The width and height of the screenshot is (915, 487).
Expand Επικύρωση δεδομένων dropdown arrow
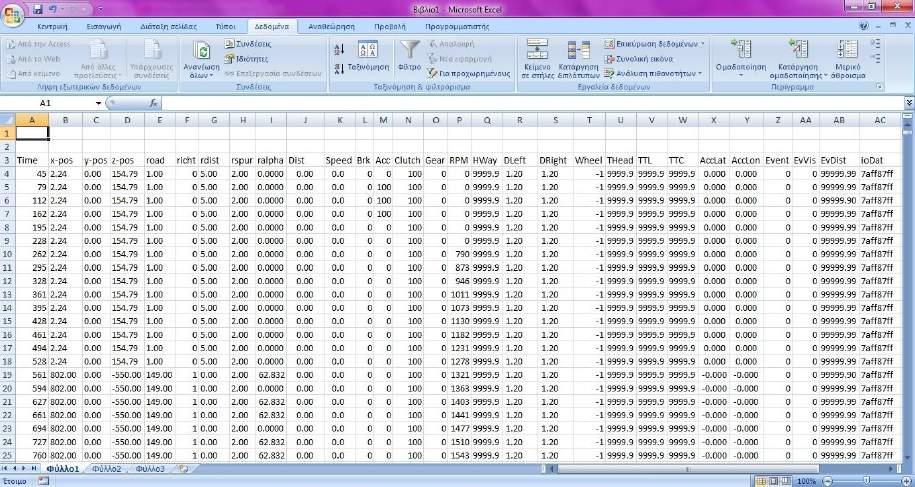pos(703,44)
